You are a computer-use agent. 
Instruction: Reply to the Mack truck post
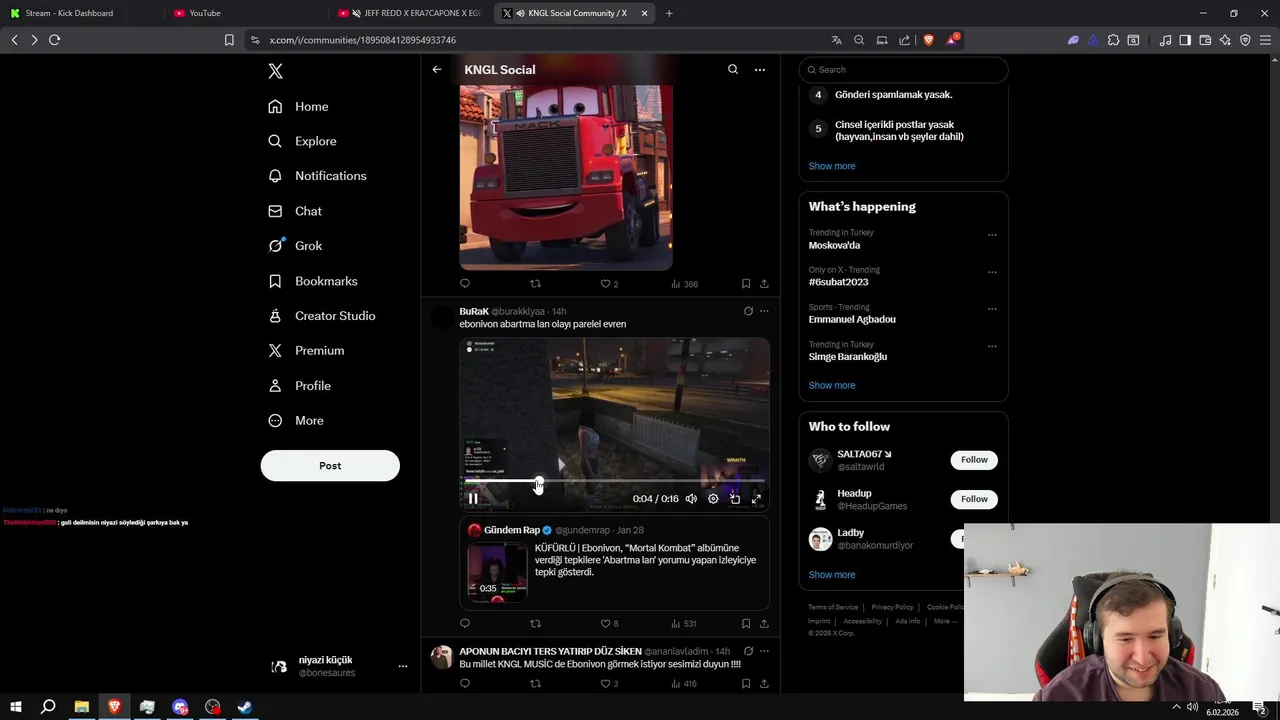(465, 284)
